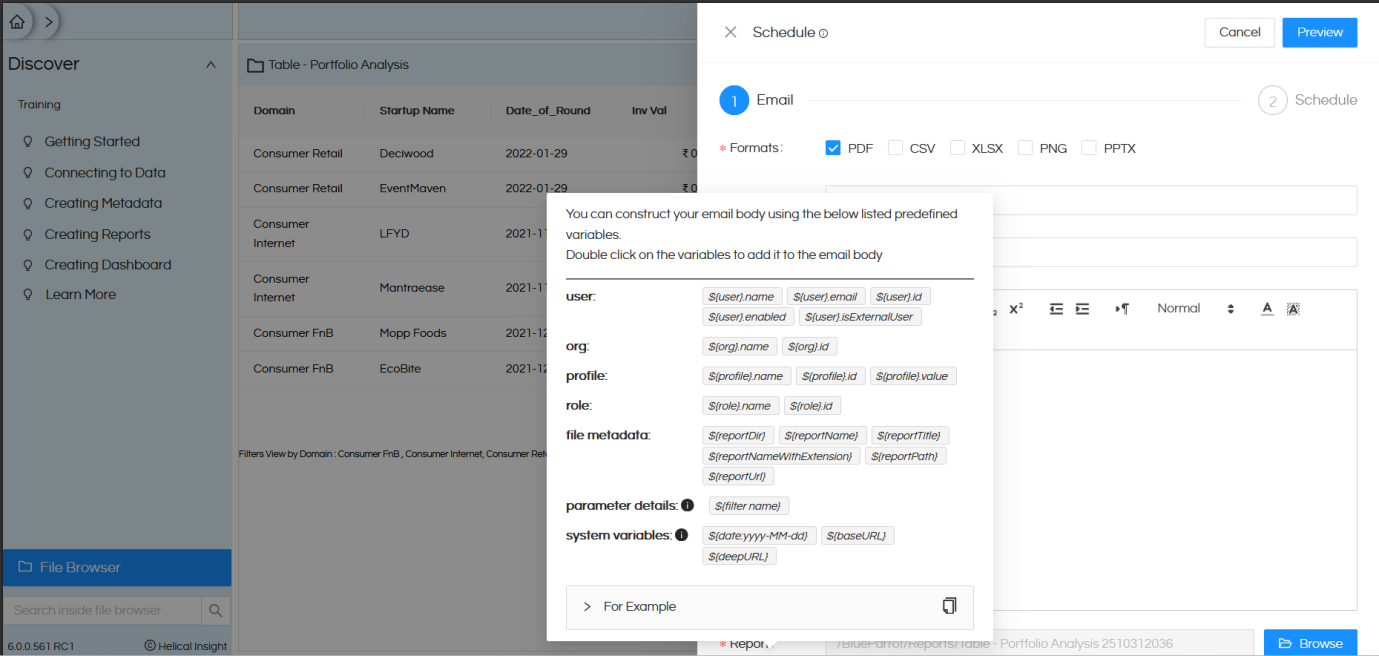
Task: Collapse the Discover section
Action: [x=210, y=63]
